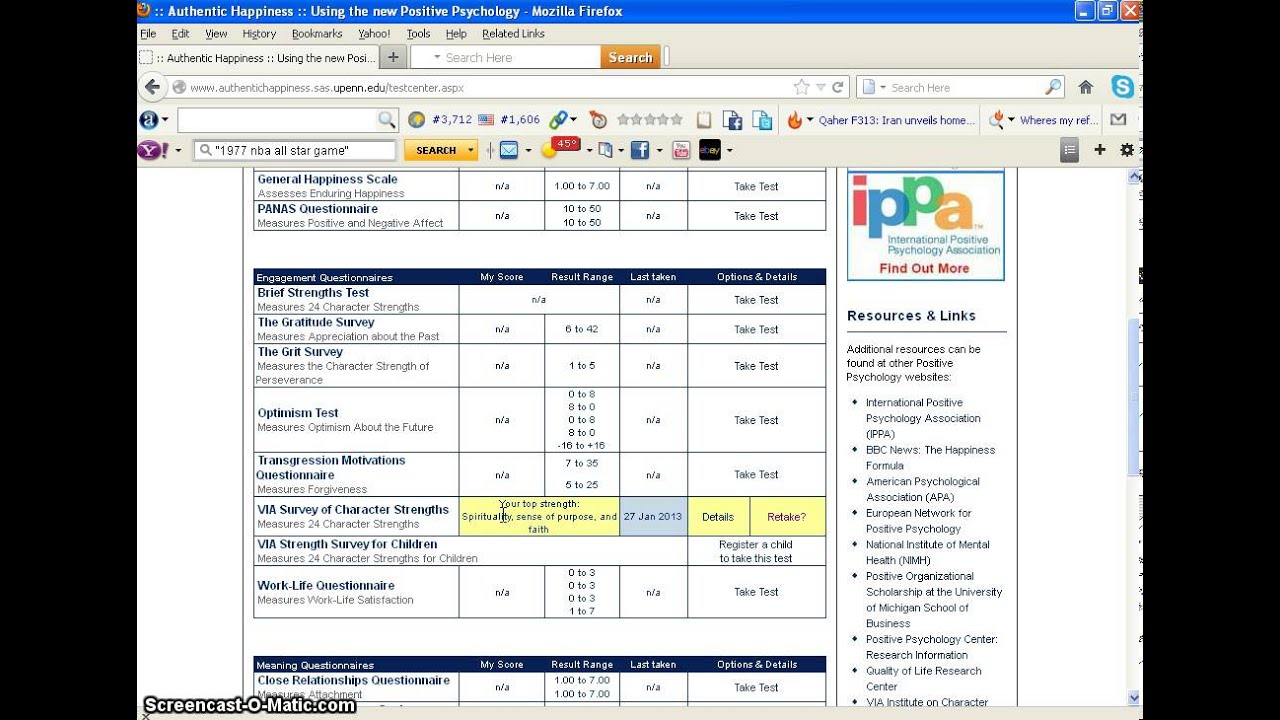Click the Yahoo! logo in toolbar

153,150
